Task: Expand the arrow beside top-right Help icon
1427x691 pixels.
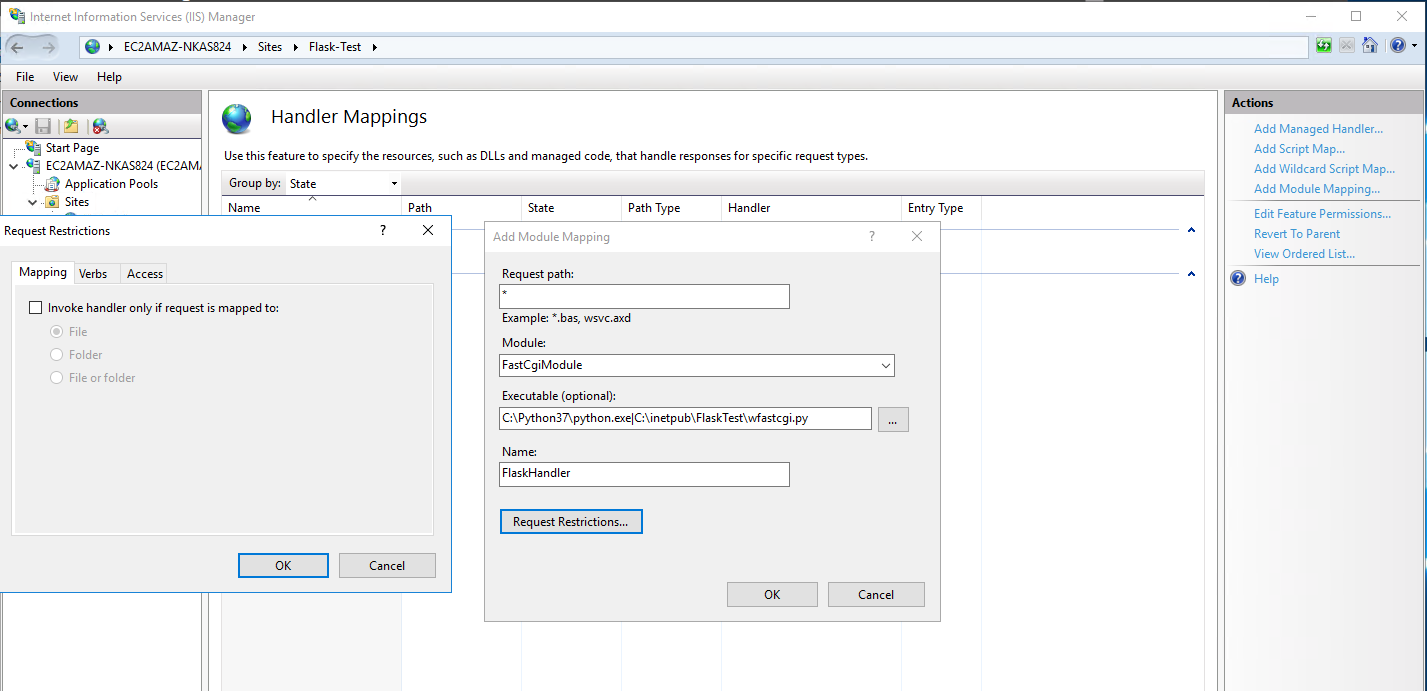Action: click(x=1413, y=46)
